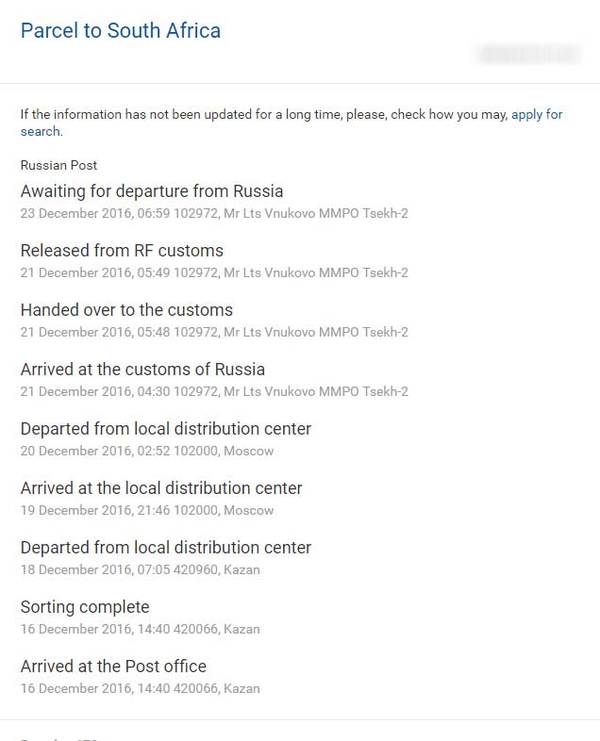Click "Arrived at the customs of Russia" status
Screen dimensions: 600x741
pyautogui.click(x=142, y=369)
